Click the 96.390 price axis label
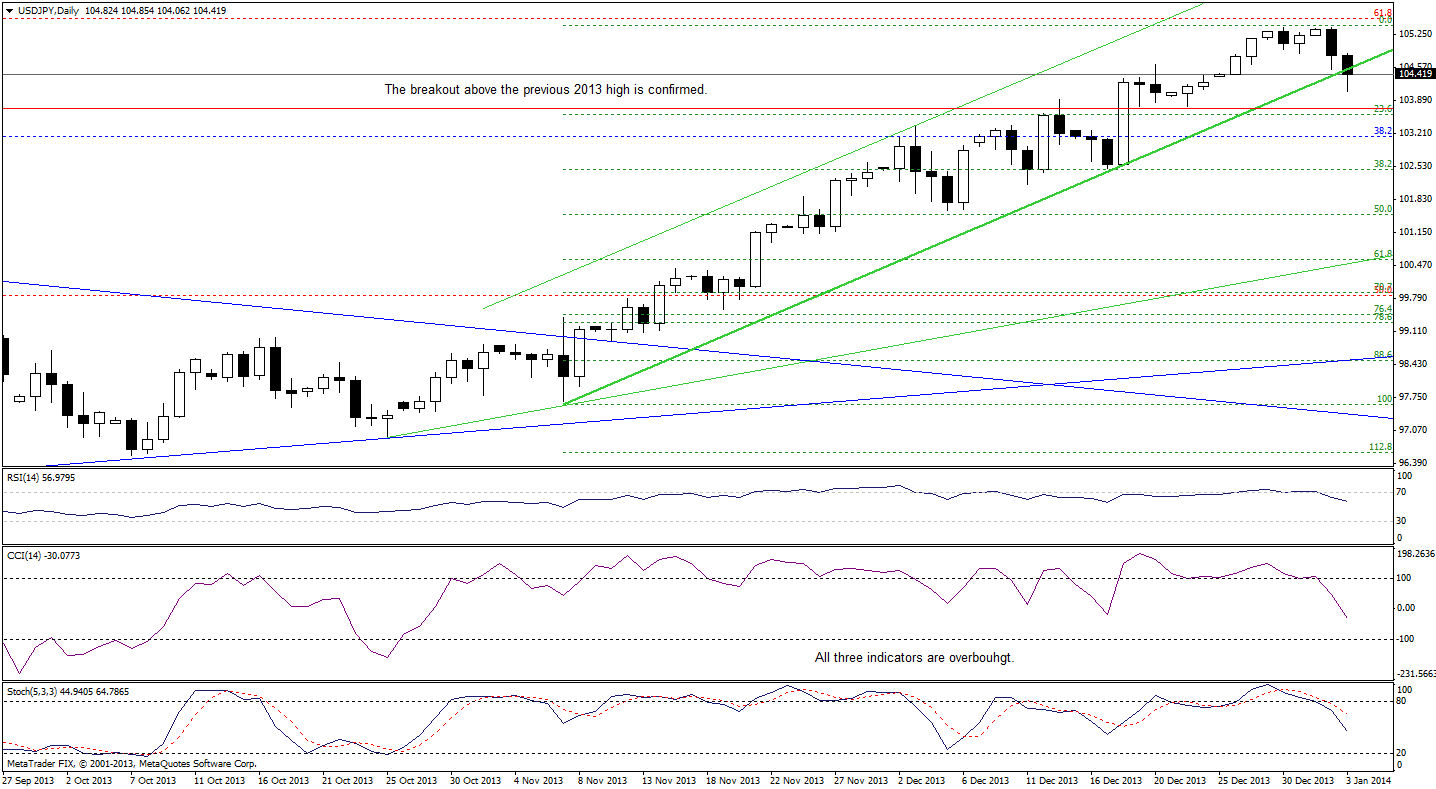The height and width of the screenshot is (789, 1436). (1411, 462)
